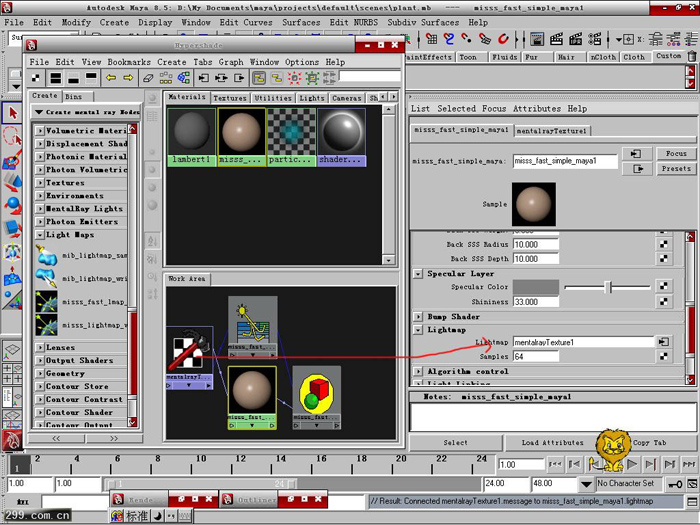Screen dimensions: 700x525
Task: Click the misss_fast lightmap node with sun icon
Action: click(252, 327)
